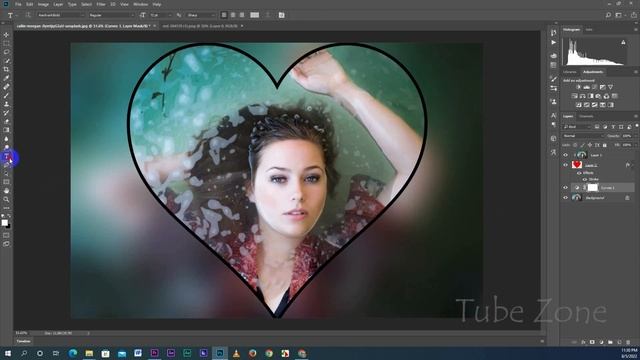This screenshot has height=360, width=640.
Task: Open Character and Paragraph panels button
Action: [282, 15]
